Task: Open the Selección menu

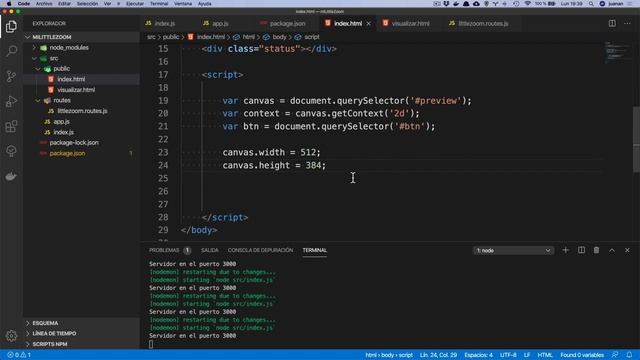Action: 87,4
